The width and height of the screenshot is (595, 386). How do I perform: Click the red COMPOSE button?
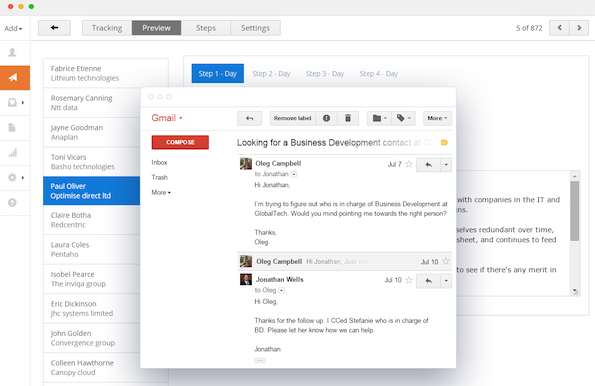180,142
